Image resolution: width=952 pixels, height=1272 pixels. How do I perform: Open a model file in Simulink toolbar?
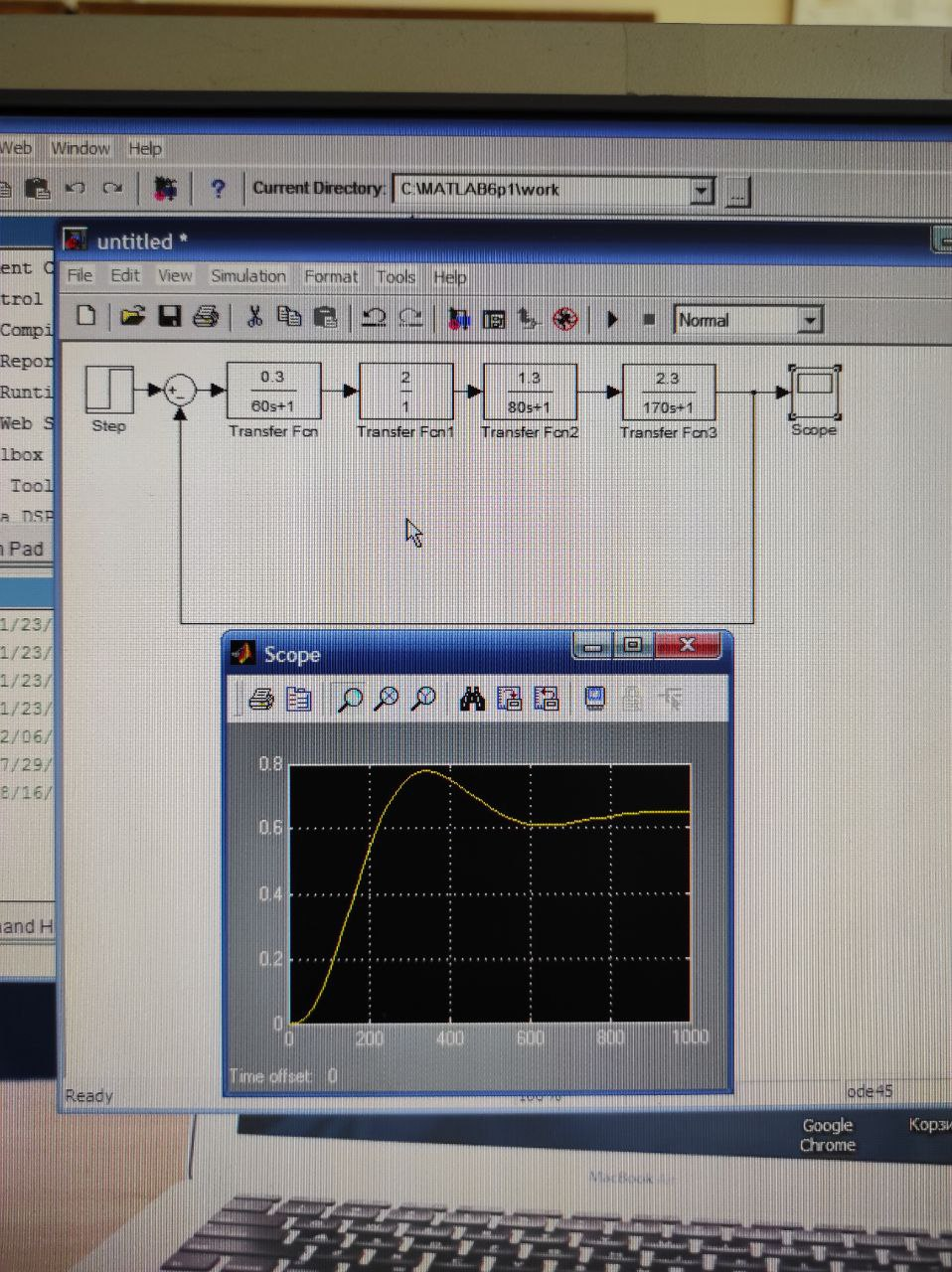132,316
